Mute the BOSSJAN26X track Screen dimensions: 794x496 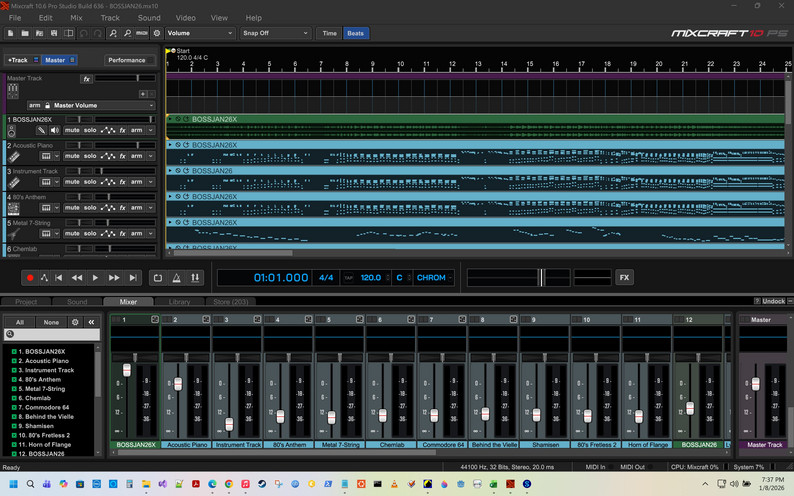click(x=72, y=130)
